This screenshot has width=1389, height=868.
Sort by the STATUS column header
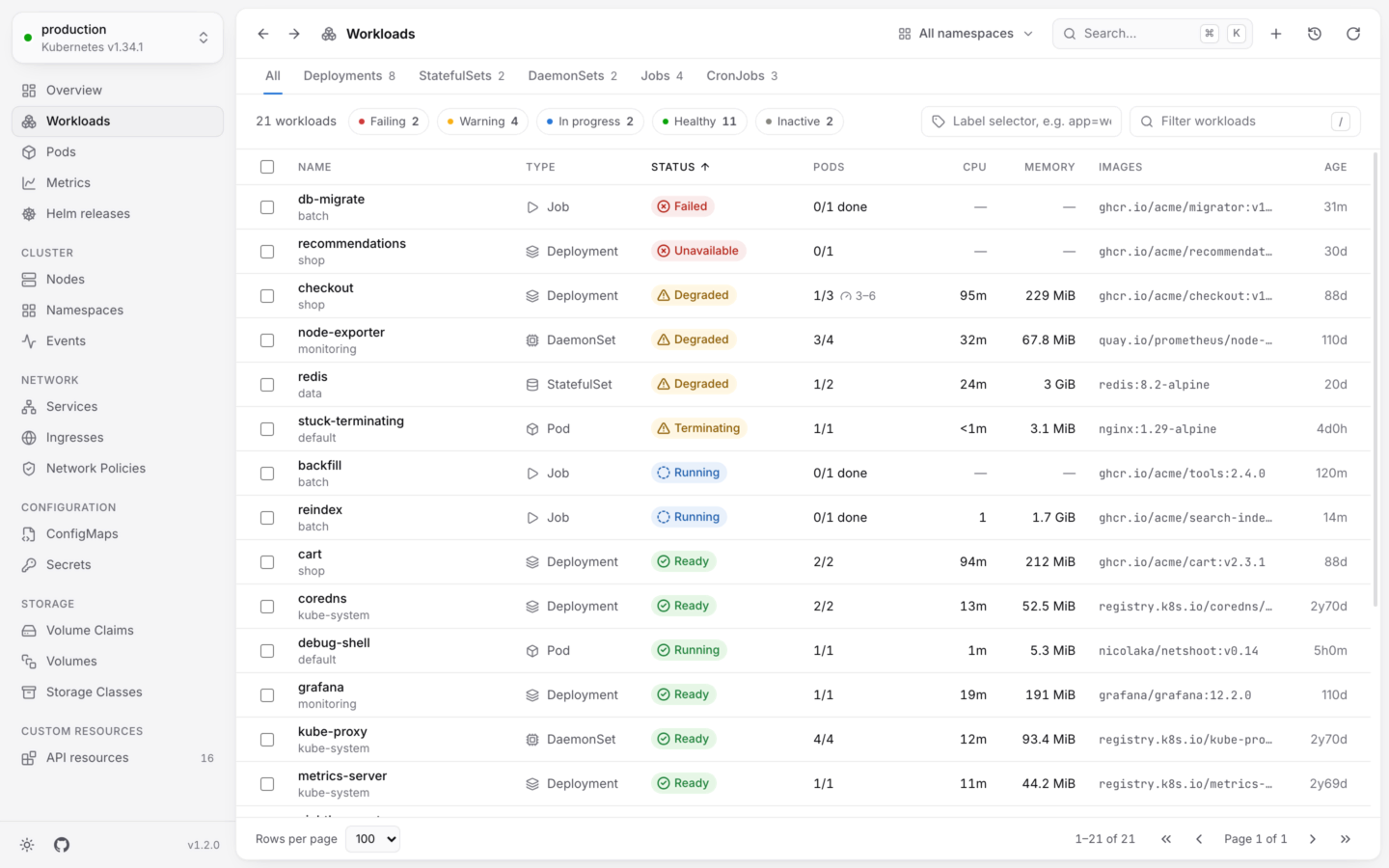point(680,167)
